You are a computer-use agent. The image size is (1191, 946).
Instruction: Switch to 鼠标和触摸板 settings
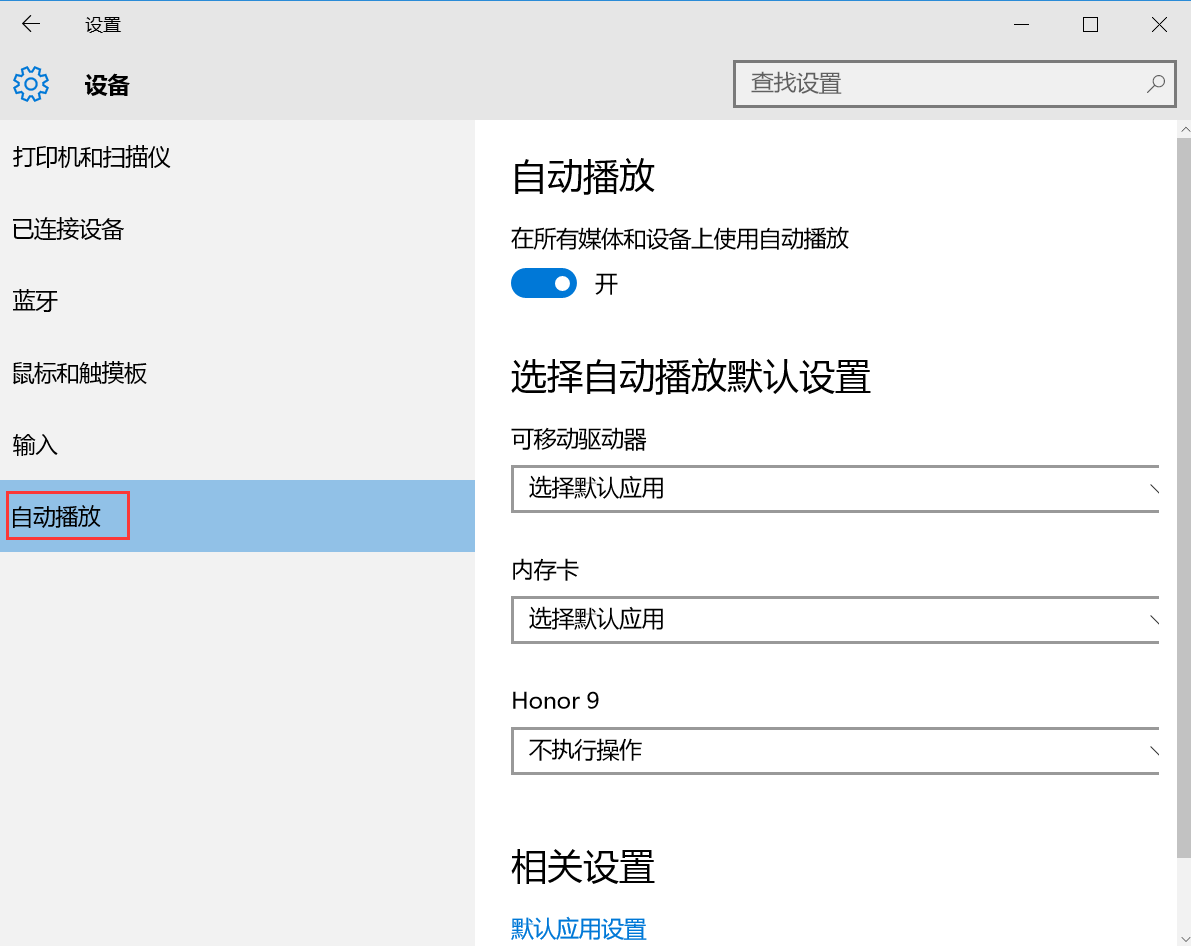(80, 373)
